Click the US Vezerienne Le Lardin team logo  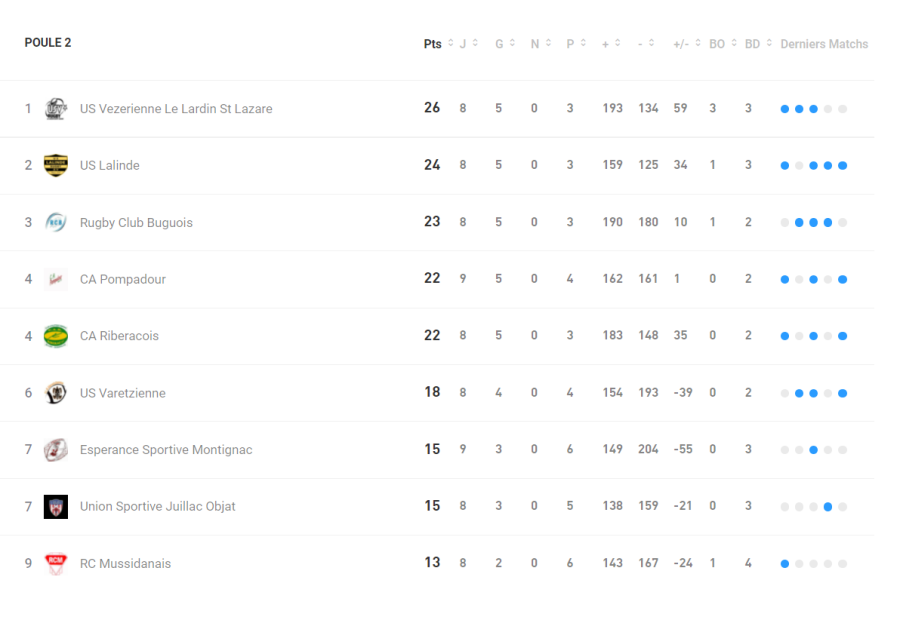[56, 108]
